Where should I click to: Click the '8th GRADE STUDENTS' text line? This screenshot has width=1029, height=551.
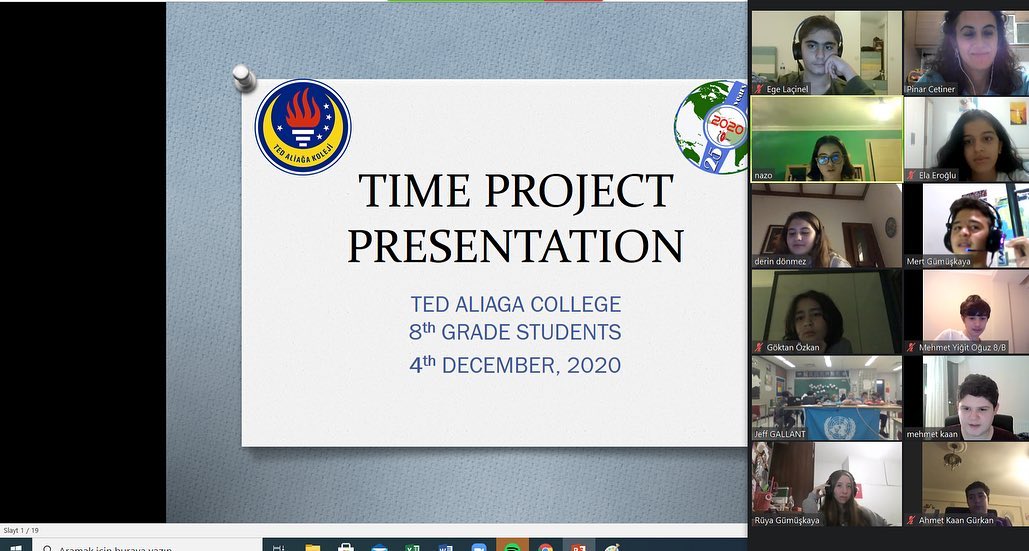pyautogui.click(x=515, y=331)
